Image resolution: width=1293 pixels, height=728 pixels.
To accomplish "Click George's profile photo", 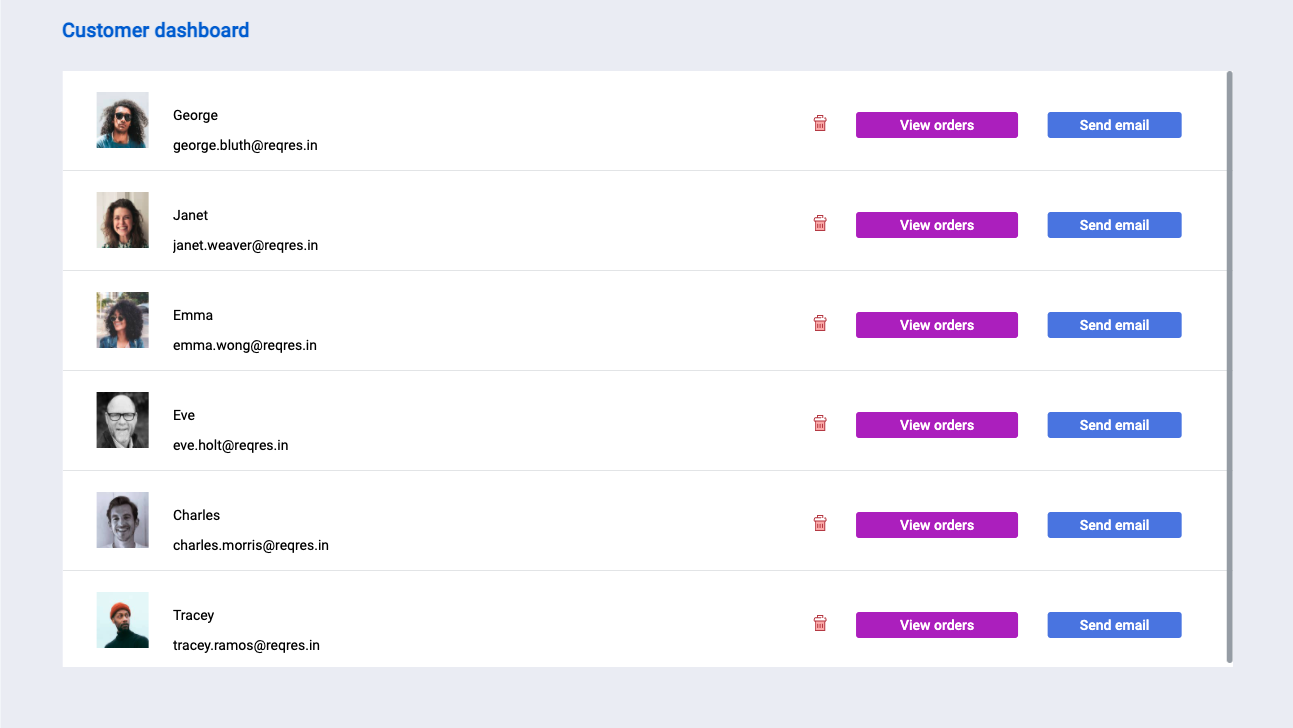I will click(123, 120).
